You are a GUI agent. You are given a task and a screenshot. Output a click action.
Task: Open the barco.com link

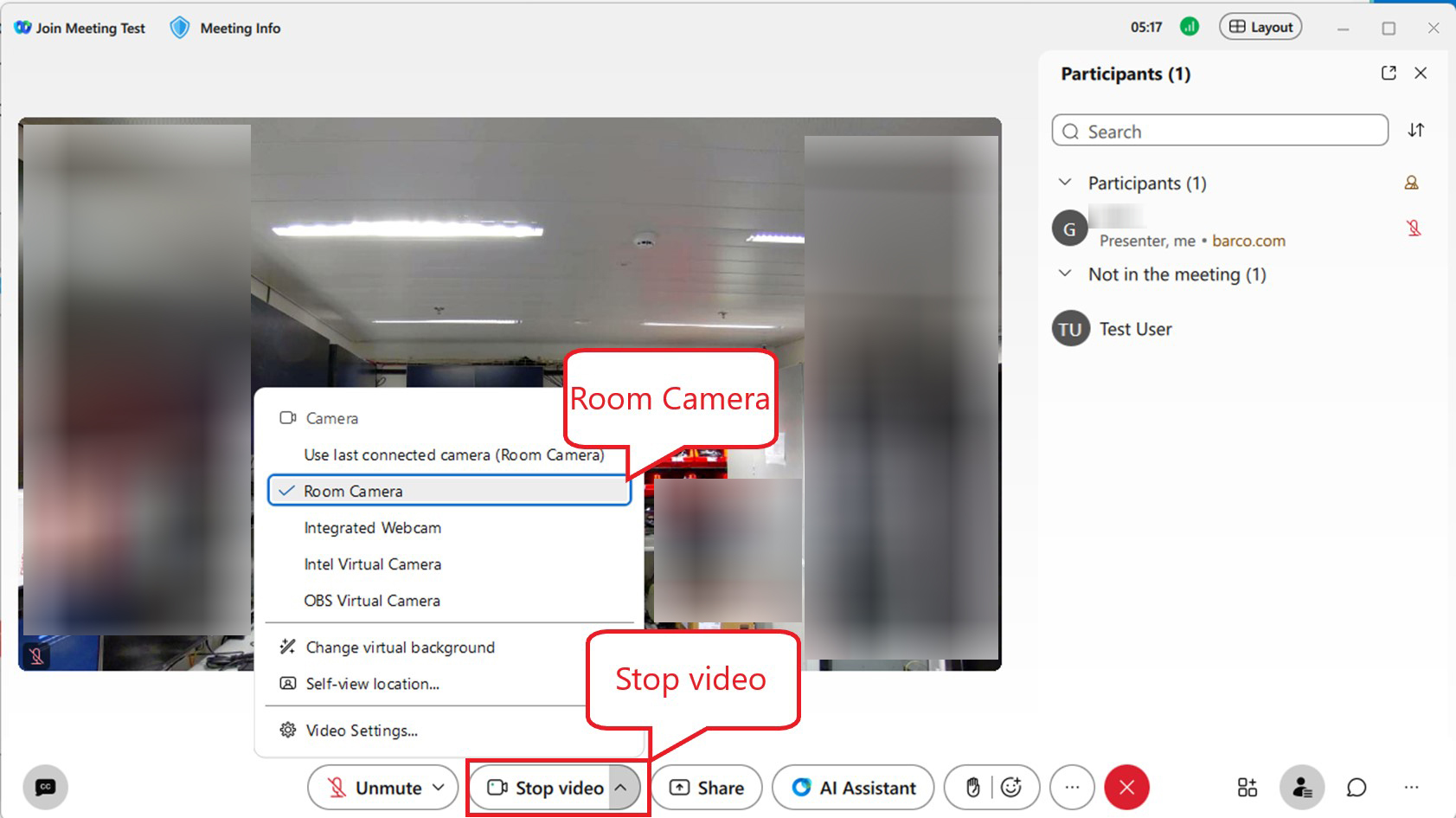coord(1248,241)
